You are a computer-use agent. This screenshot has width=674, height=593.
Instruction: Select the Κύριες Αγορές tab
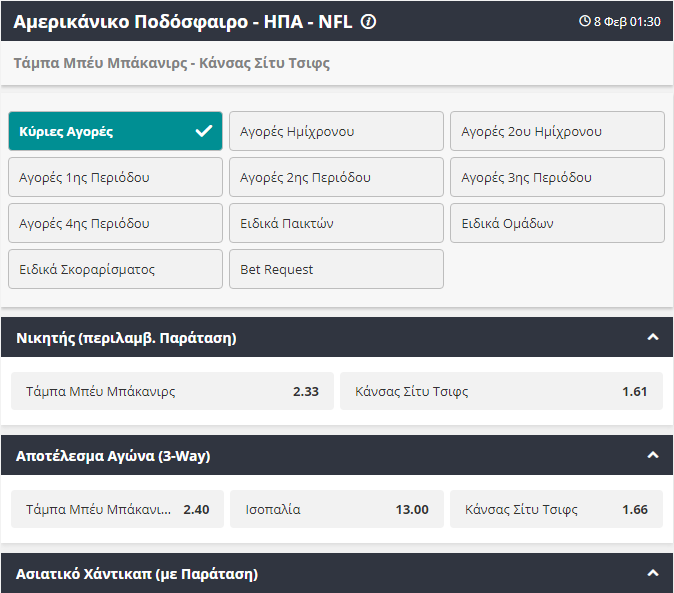115,131
